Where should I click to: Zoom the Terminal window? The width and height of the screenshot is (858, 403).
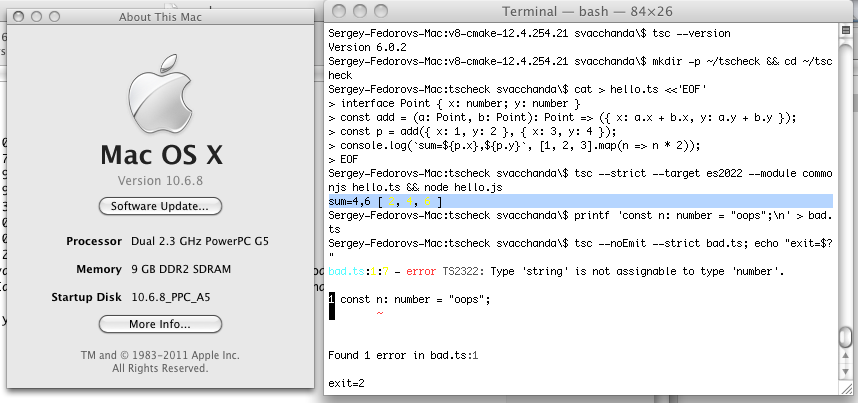380,11
